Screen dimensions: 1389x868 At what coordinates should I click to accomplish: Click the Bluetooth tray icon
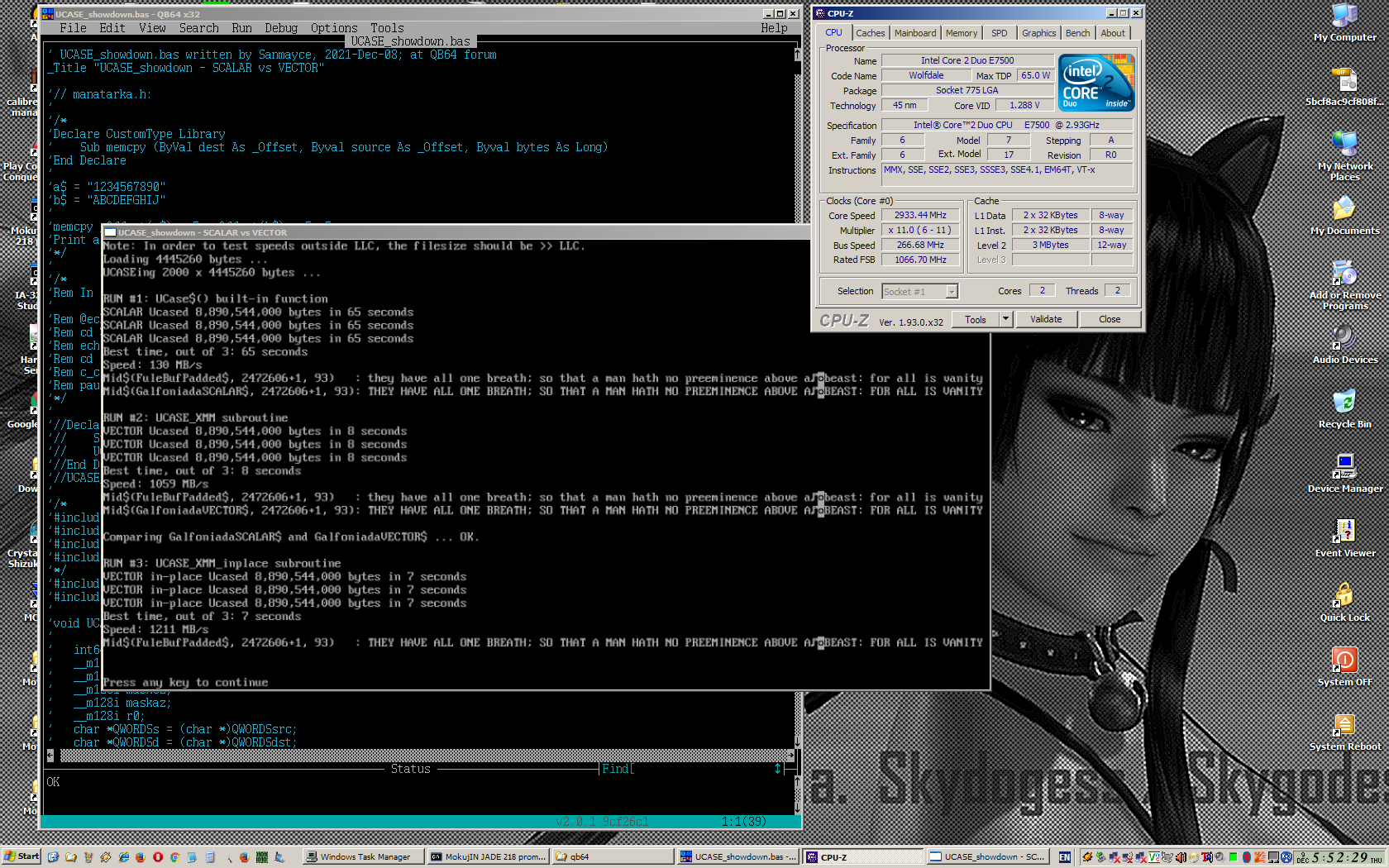1247,857
